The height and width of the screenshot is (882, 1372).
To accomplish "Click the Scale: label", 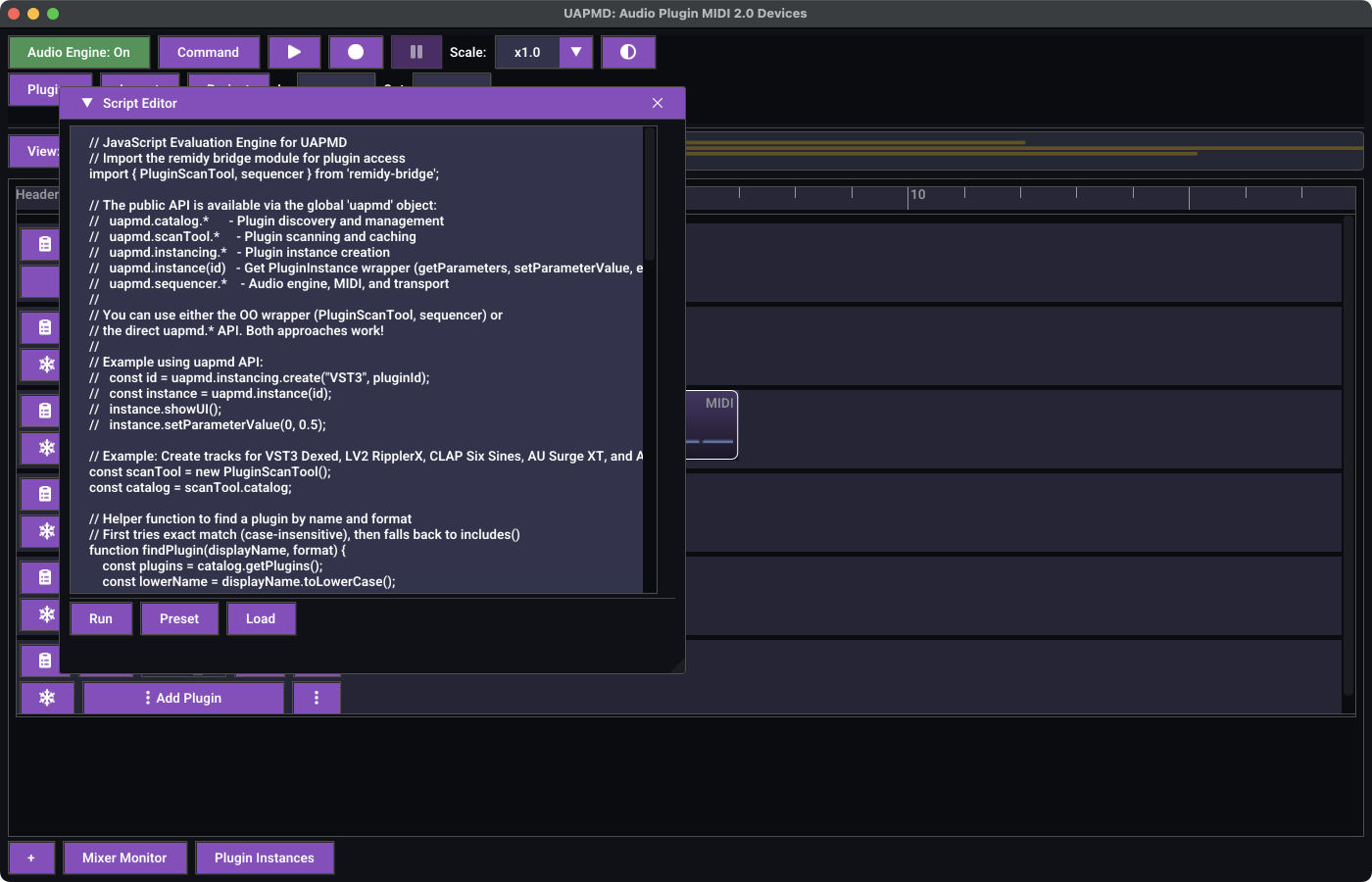I will [468, 52].
